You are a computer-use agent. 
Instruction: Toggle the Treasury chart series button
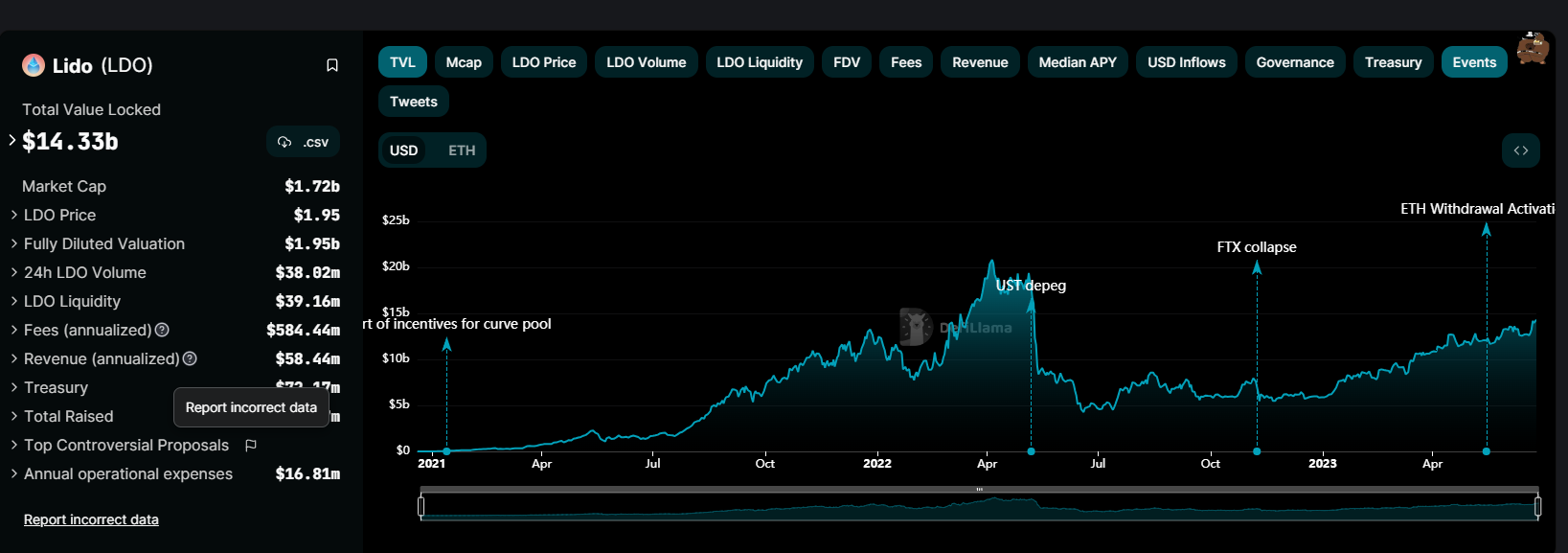(1394, 62)
